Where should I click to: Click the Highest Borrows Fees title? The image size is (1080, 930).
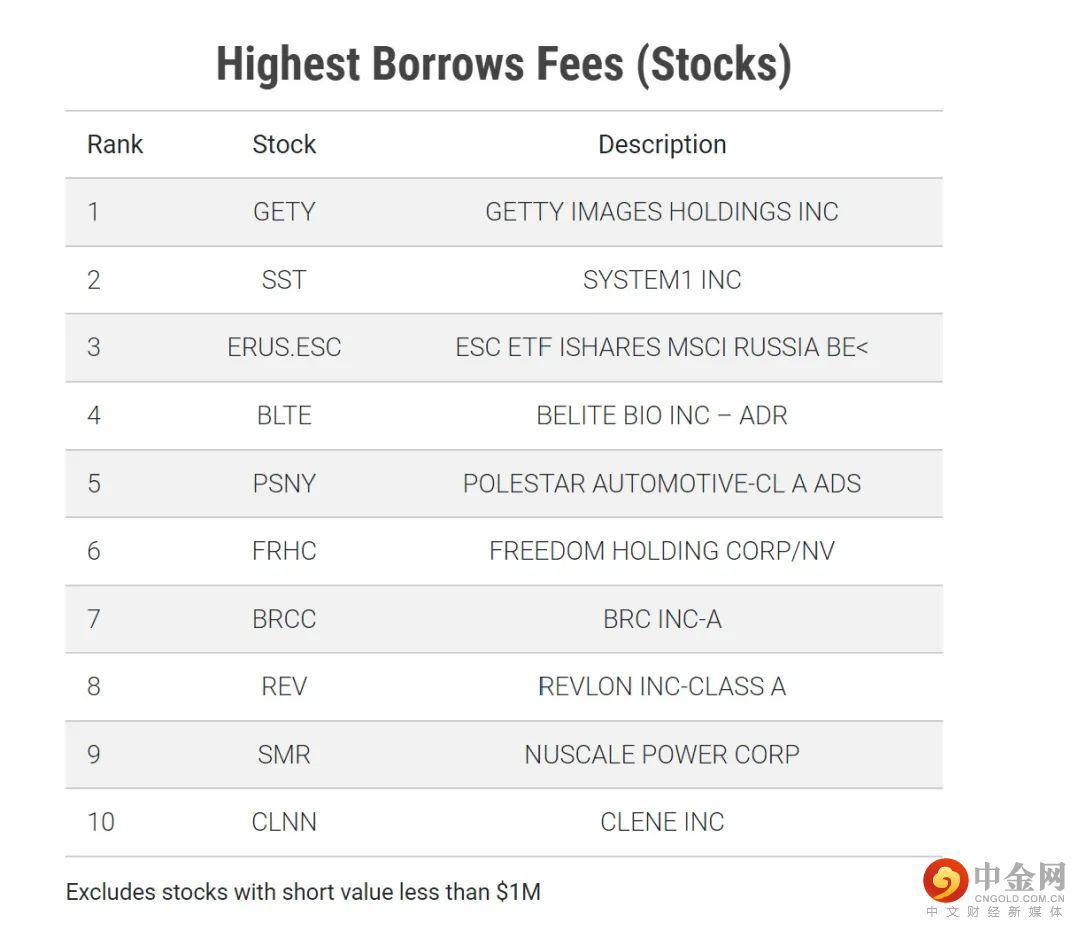click(x=504, y=64)
